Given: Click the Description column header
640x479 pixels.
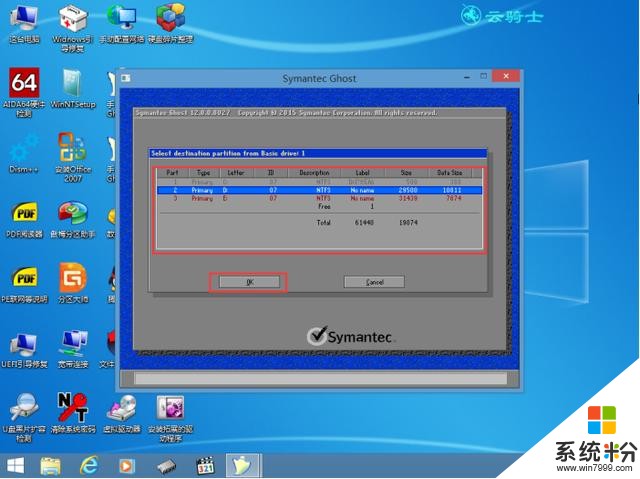Looking at the screenshot, I should click(314, 173).
